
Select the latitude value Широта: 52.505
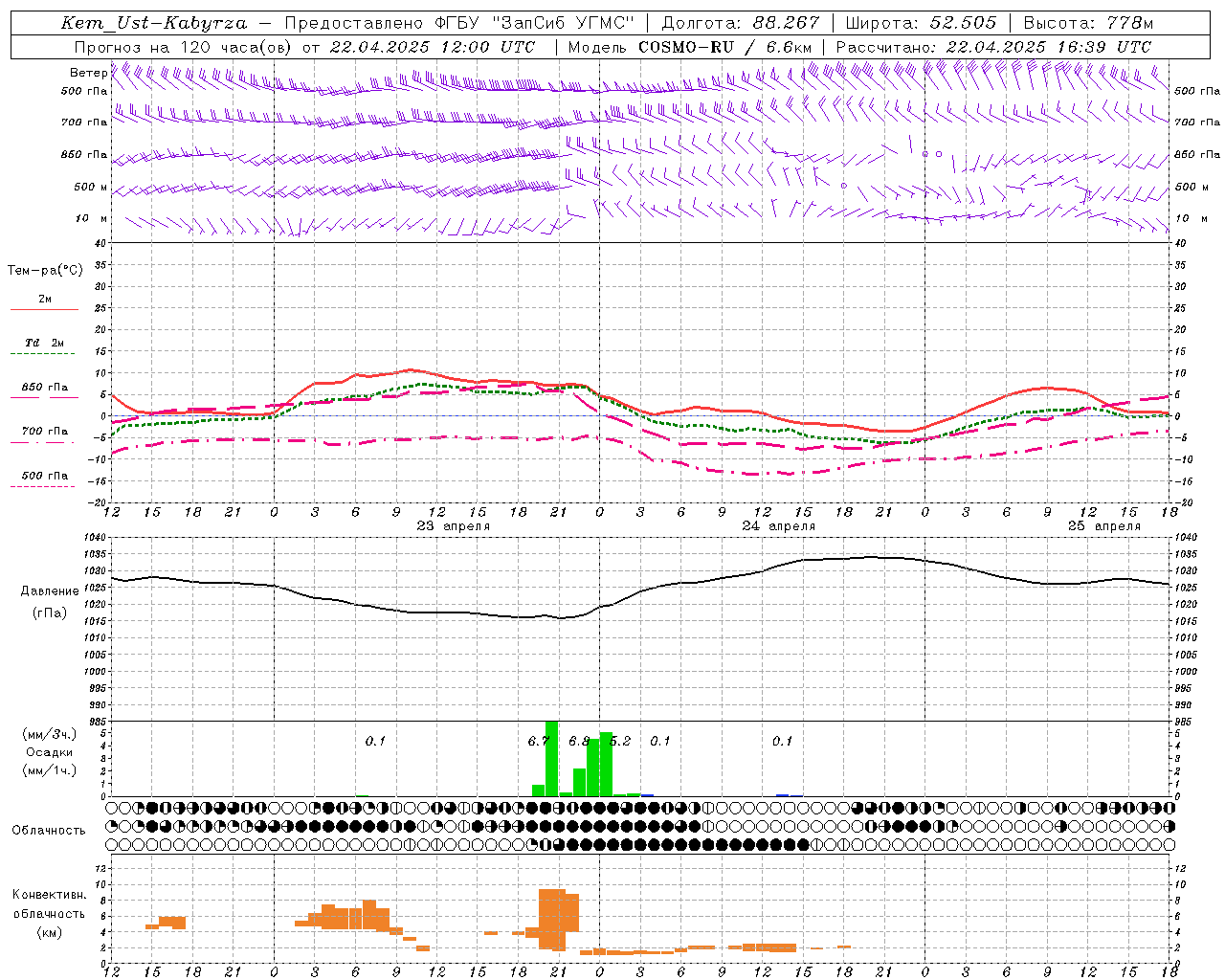(x=921, y=23)
